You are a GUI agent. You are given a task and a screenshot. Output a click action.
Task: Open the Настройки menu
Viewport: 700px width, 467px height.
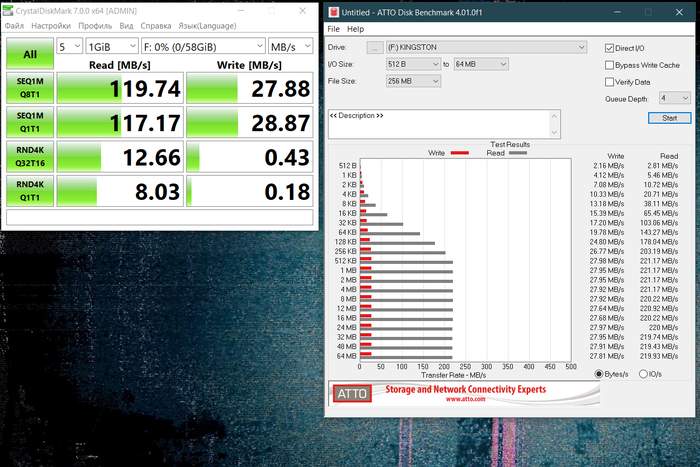point(51,26)
